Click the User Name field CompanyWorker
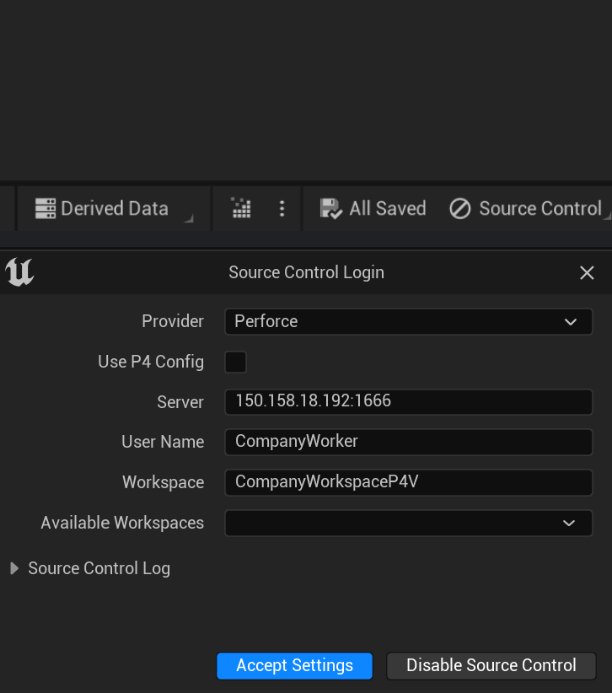This screenshot has height=693, width=612. pos(408,442)
